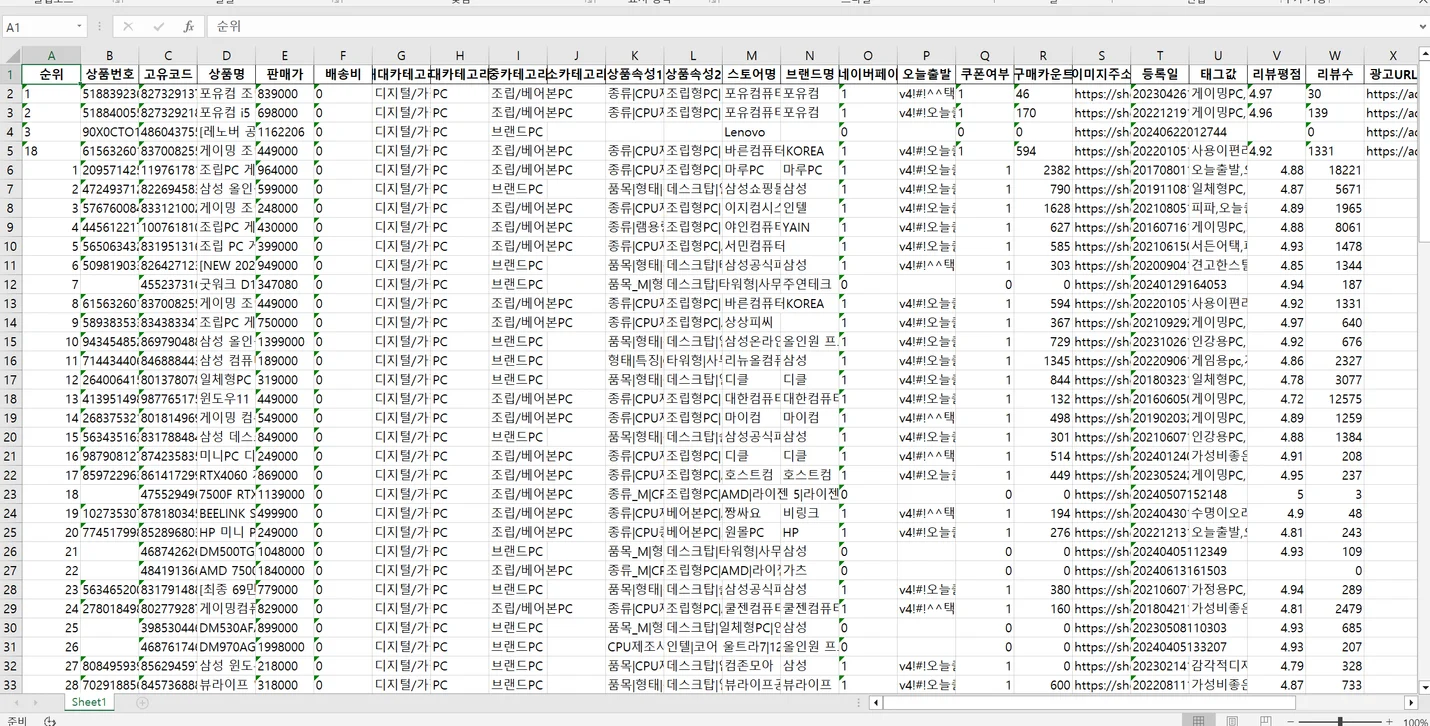The image size is (1430, 726).
Task: Click the 오늘출발 header cell
Action: coord(926,75)
